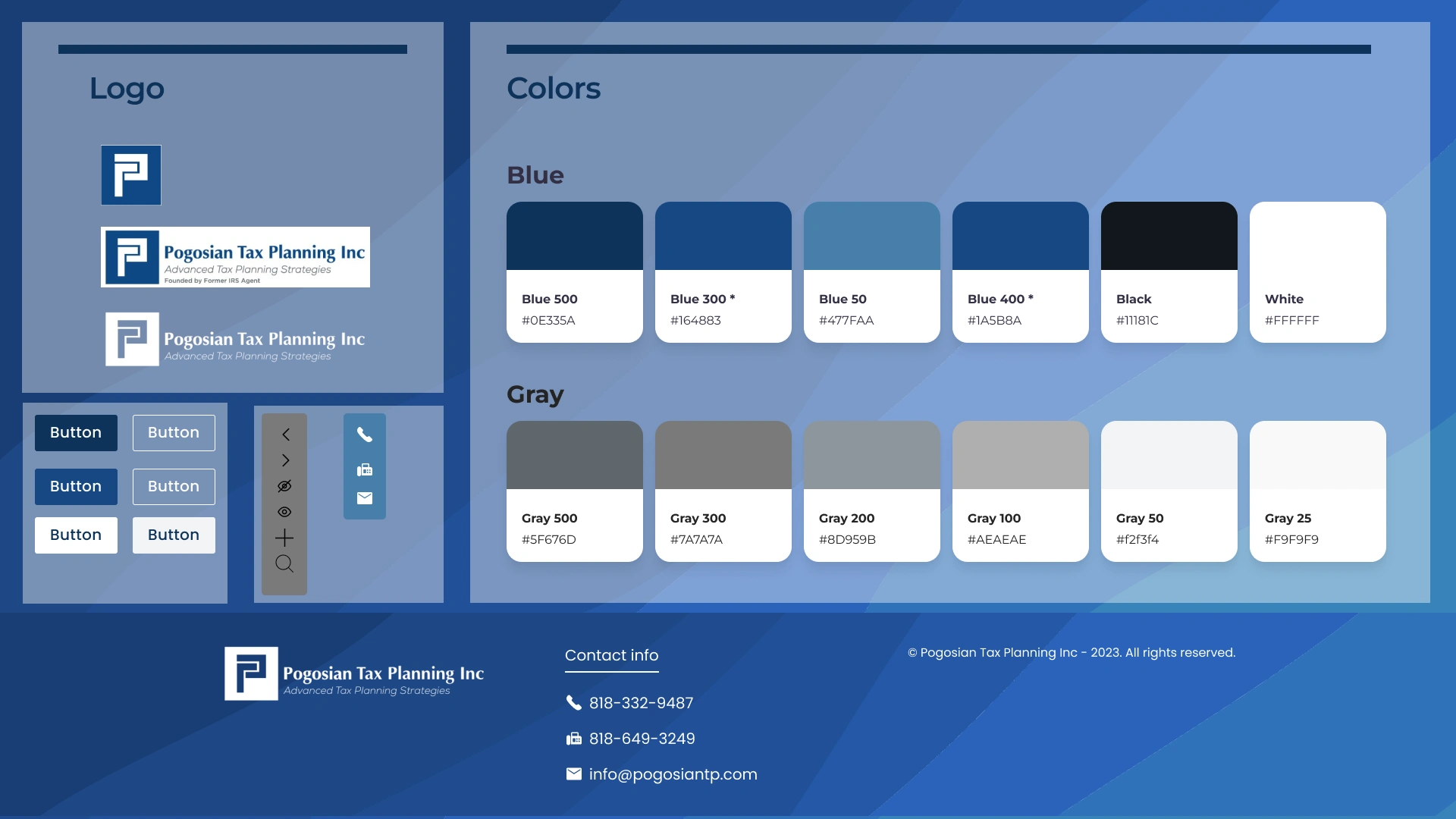Screen dimensions: 1456x819
Task: Enable the dark filled Button toggle
Action: pyautogui.click(x=75, y=432)
